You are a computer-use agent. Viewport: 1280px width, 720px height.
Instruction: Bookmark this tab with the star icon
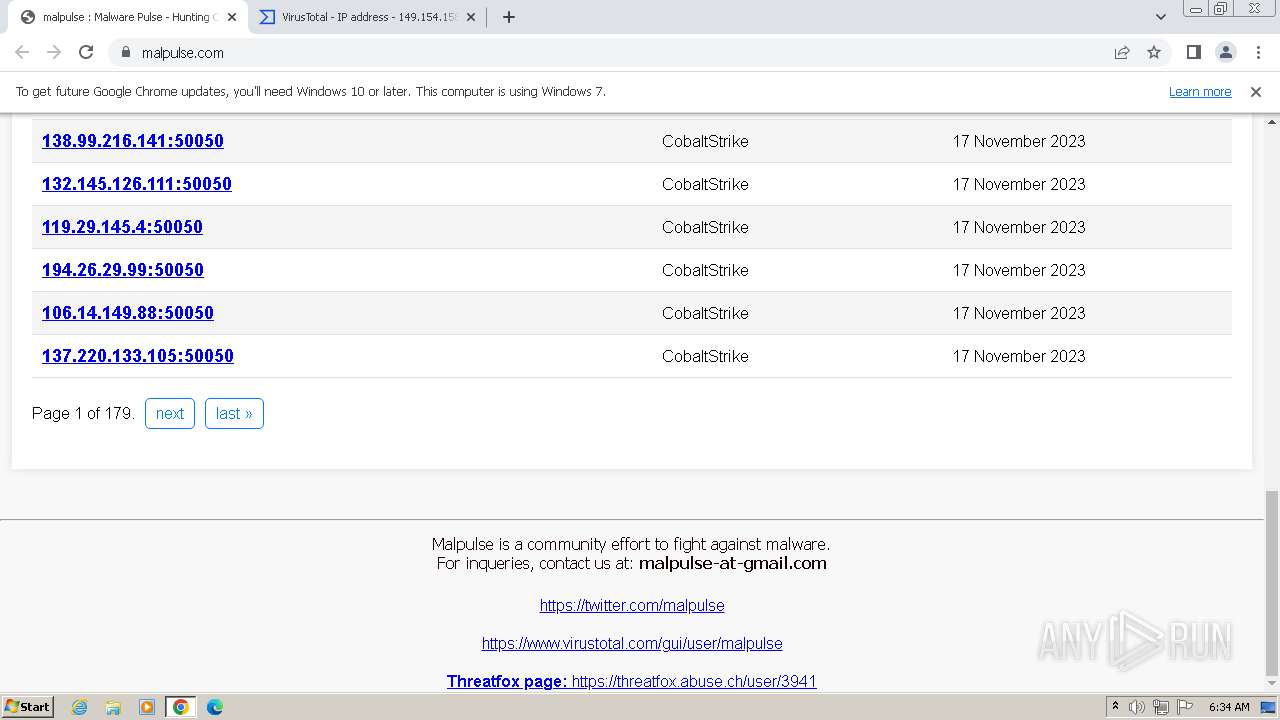pos(1154,53)
